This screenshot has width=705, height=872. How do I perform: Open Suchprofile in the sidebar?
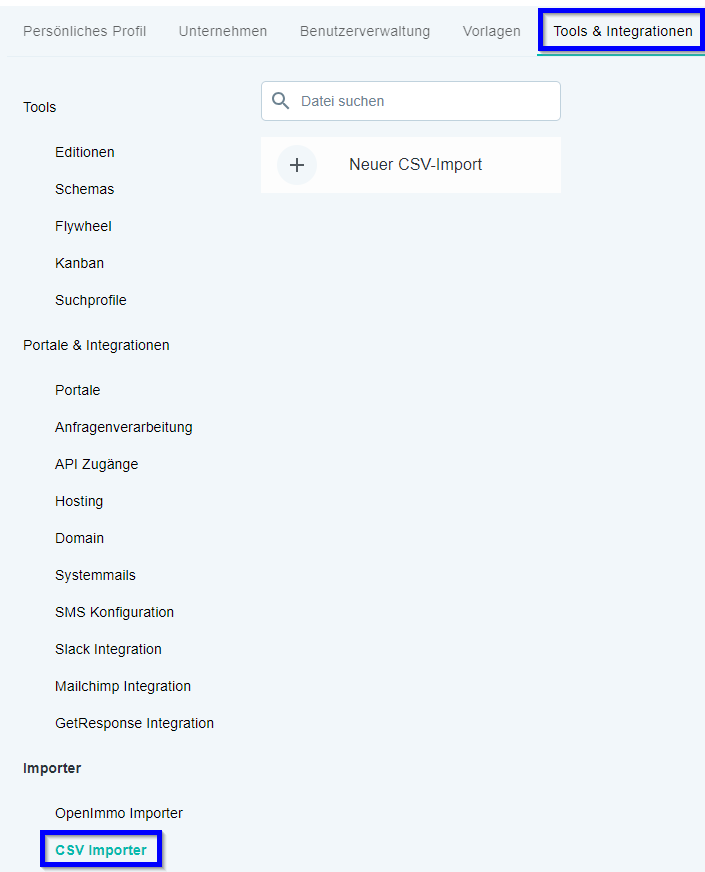(91, 300)
